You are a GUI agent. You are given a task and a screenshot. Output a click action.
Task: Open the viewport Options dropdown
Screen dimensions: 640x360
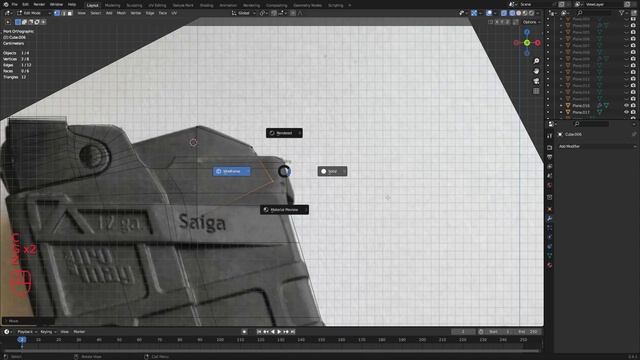531,22
